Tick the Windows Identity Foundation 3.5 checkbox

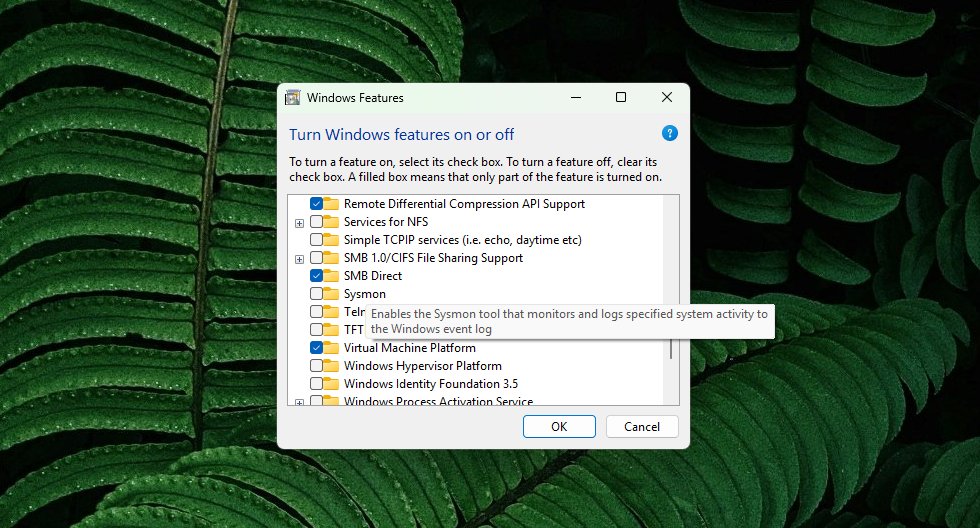pos(316,384)
